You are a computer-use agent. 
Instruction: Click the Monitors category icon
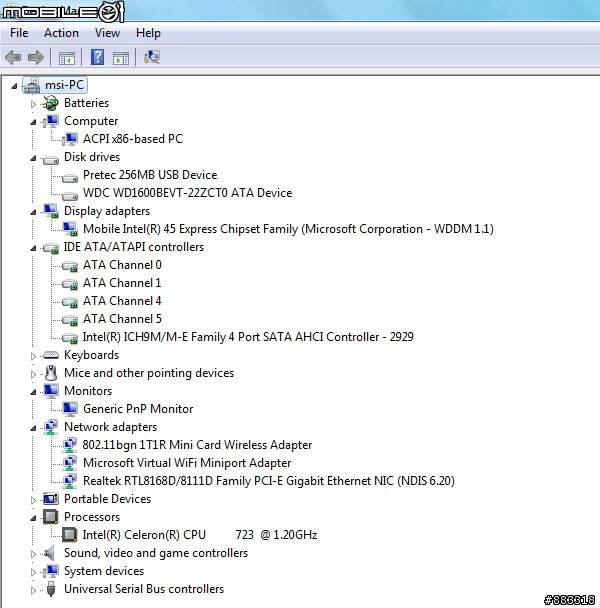click(x=51, y=391)
